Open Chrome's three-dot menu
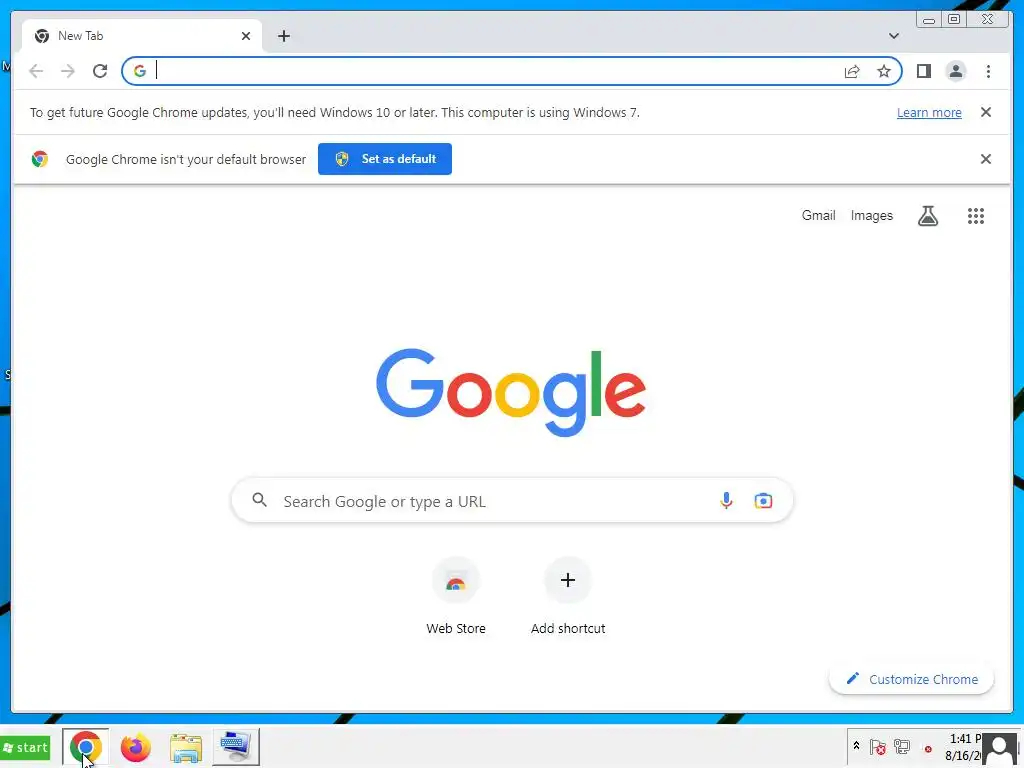The height and width of the screenshot is (768, 1024). (x=988, y=71)
